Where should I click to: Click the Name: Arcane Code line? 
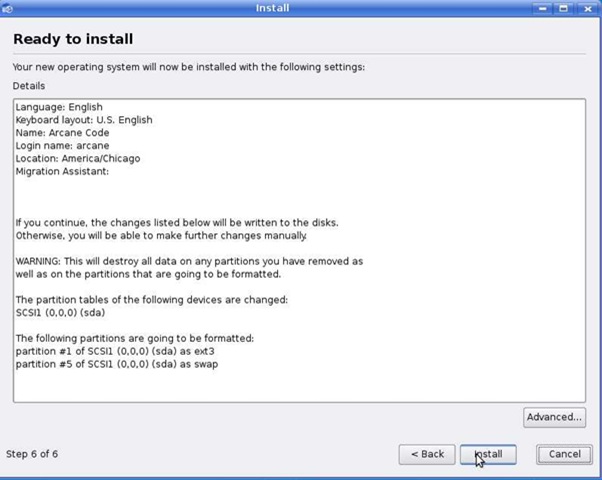tap(66, 133)
